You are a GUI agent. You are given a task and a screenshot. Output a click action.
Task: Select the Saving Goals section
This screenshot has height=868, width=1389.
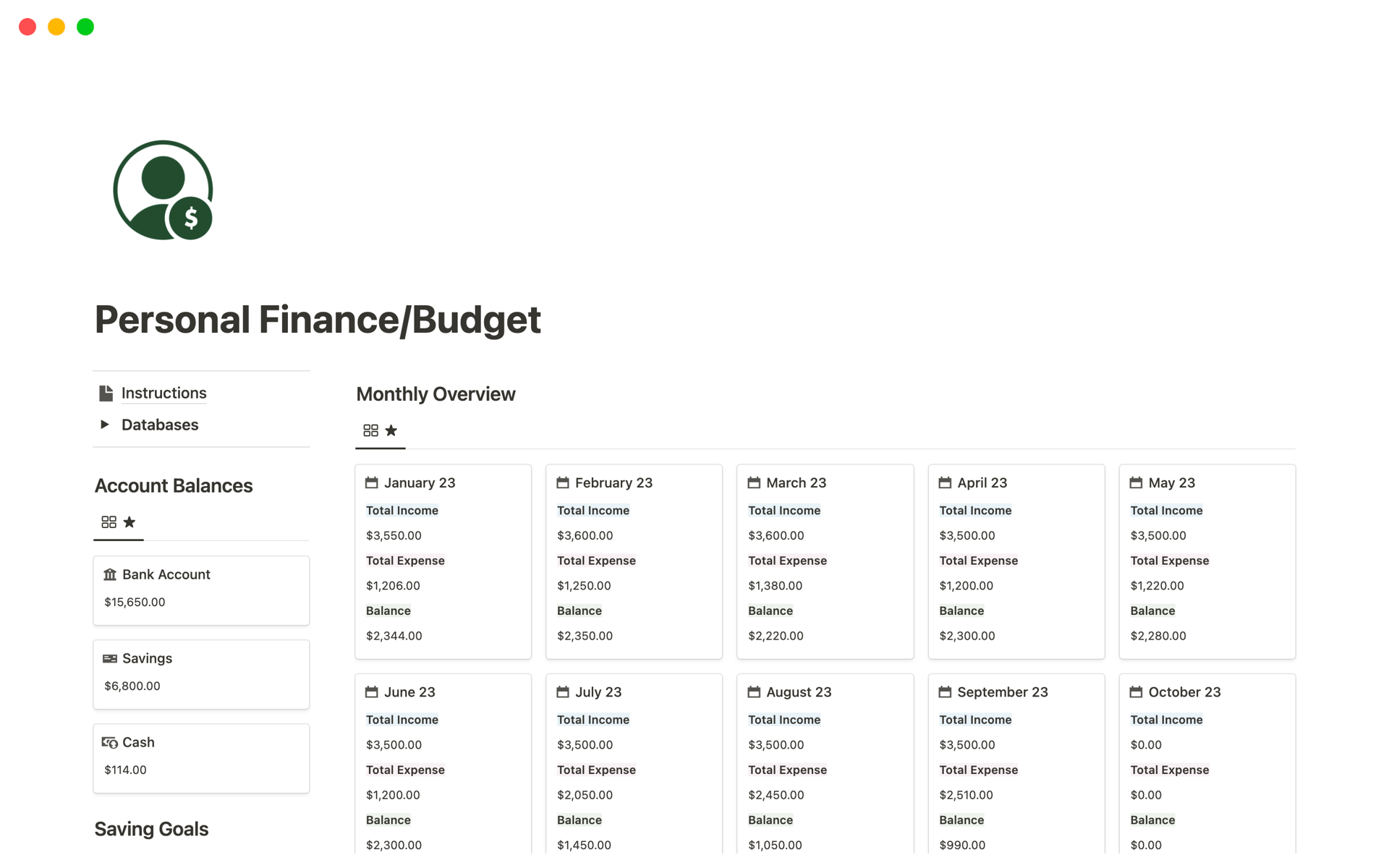coord(151,828)
